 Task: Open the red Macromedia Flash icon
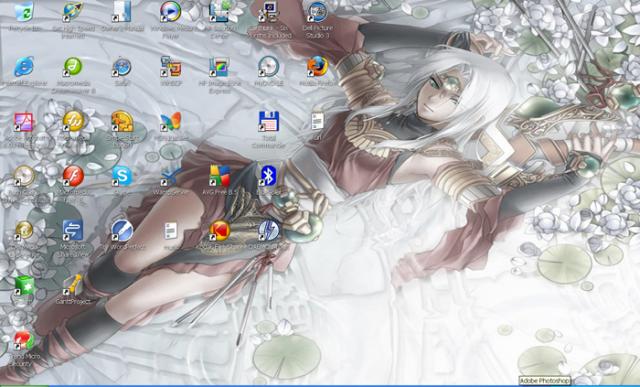coord(73,176)
